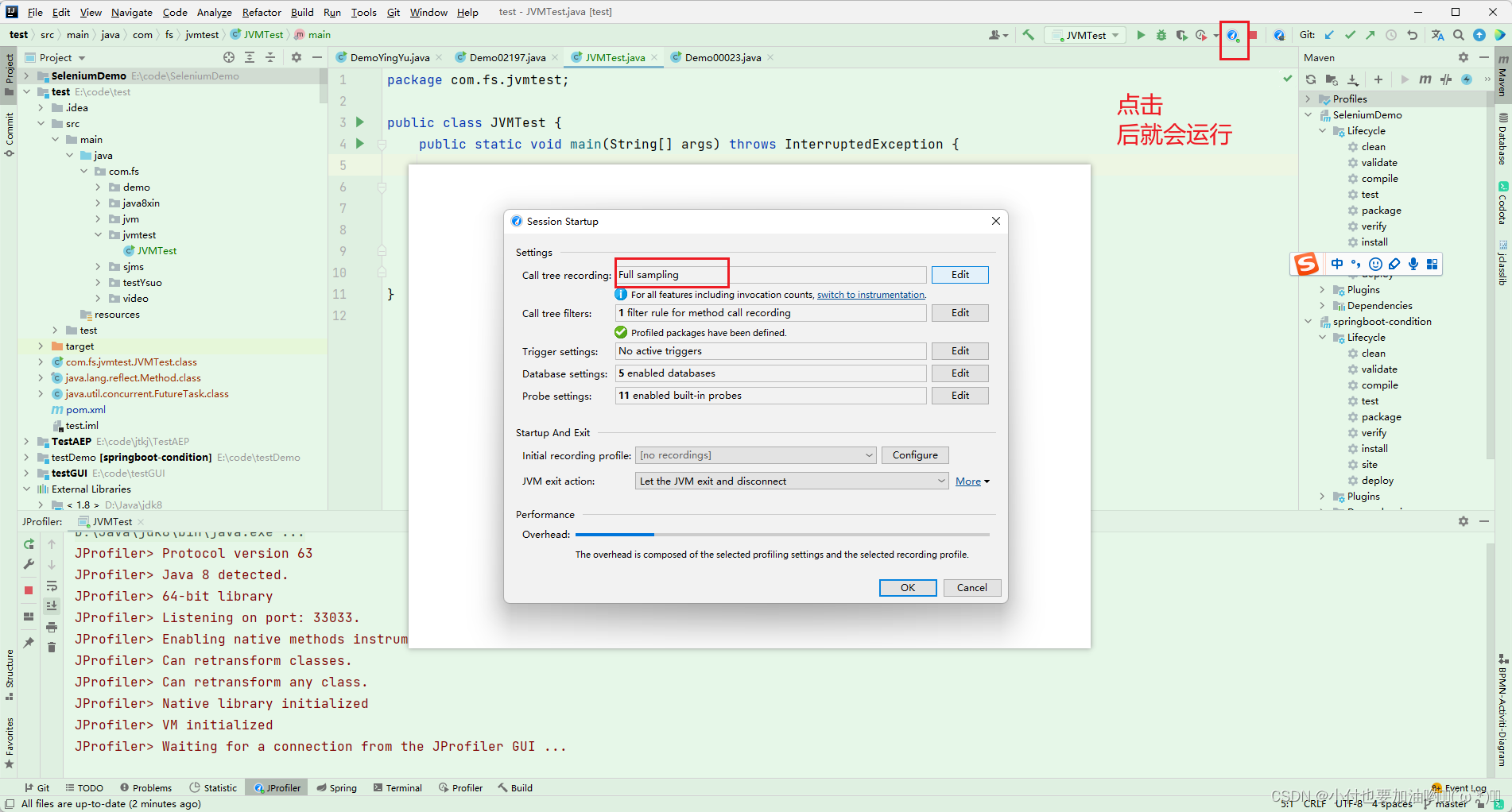The image size is (1512, 812).
Task: Expand the SeleniumDemo project node
Action: click(x=26, y=76)
